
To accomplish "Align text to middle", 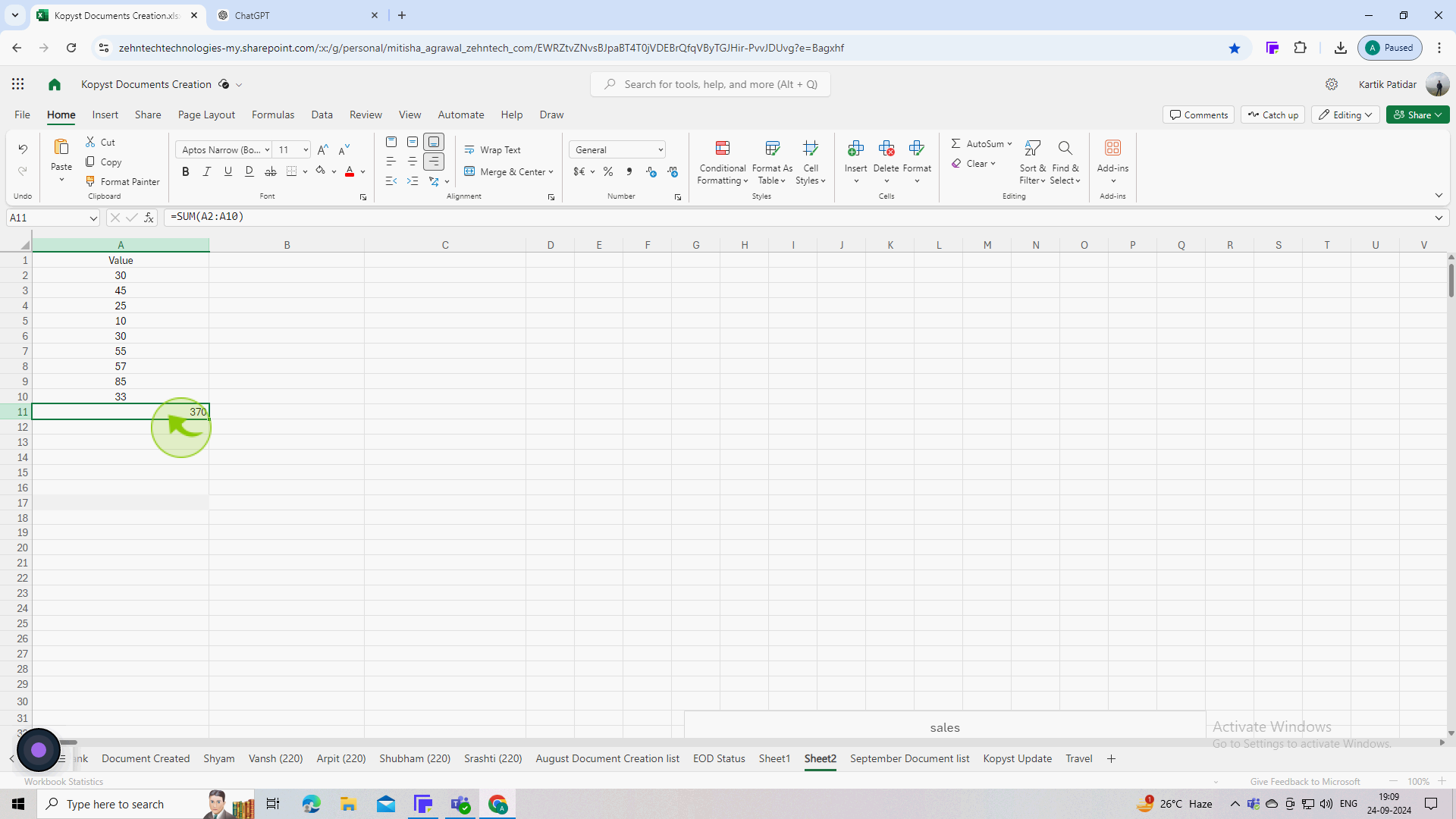I will pos(413,142).
